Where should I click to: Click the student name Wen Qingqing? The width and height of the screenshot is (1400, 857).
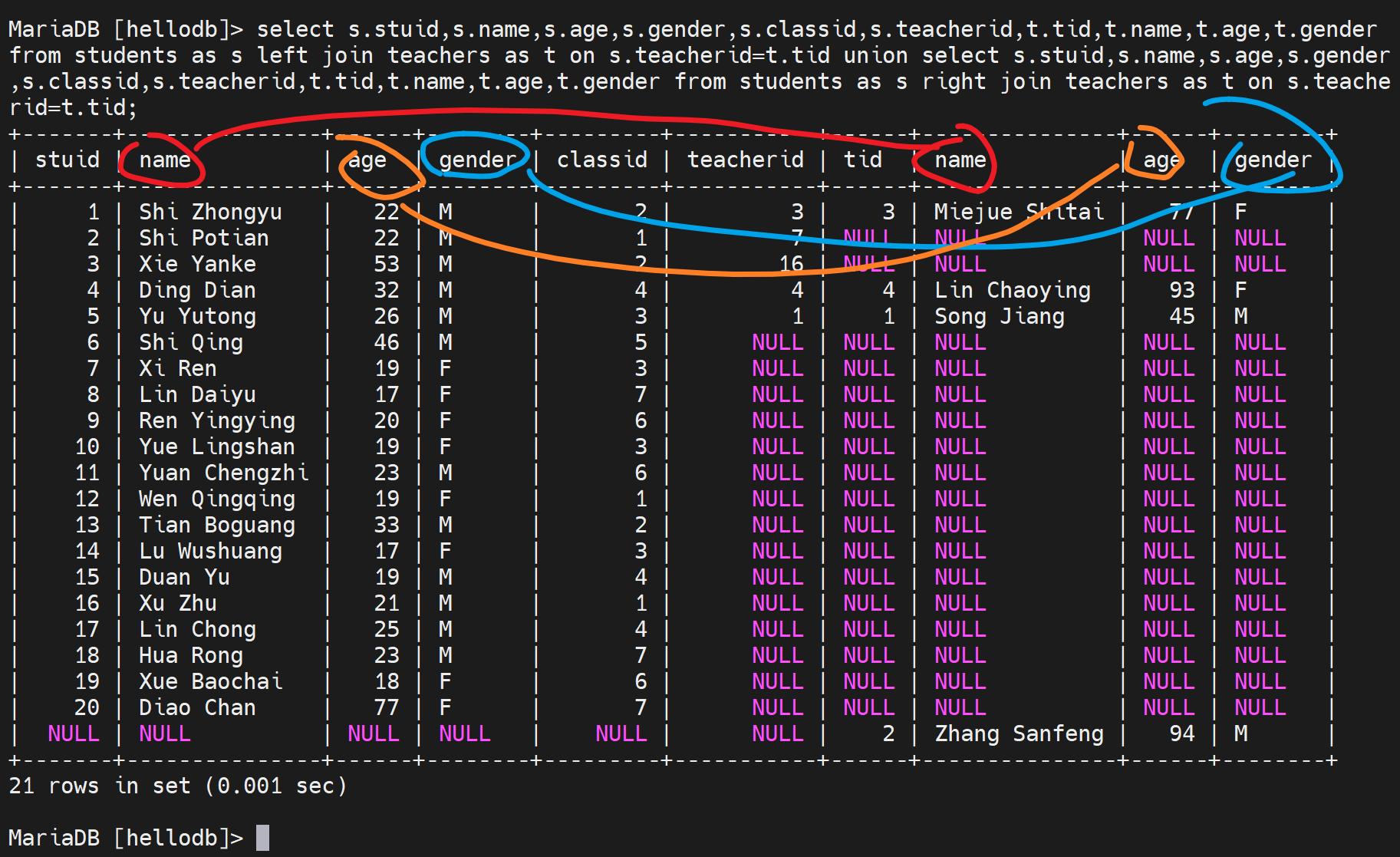tap(216, 499)
